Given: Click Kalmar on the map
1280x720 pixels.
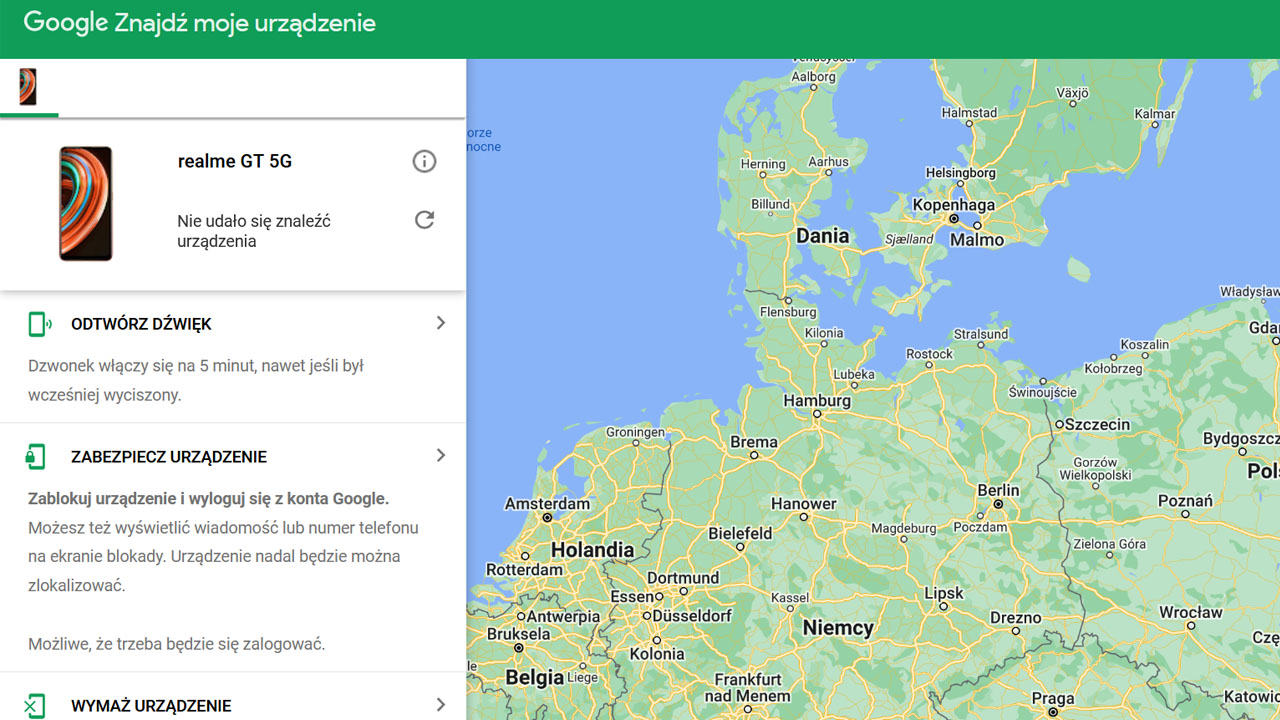Looking at the screenshot, I should tap(1155, 114).
